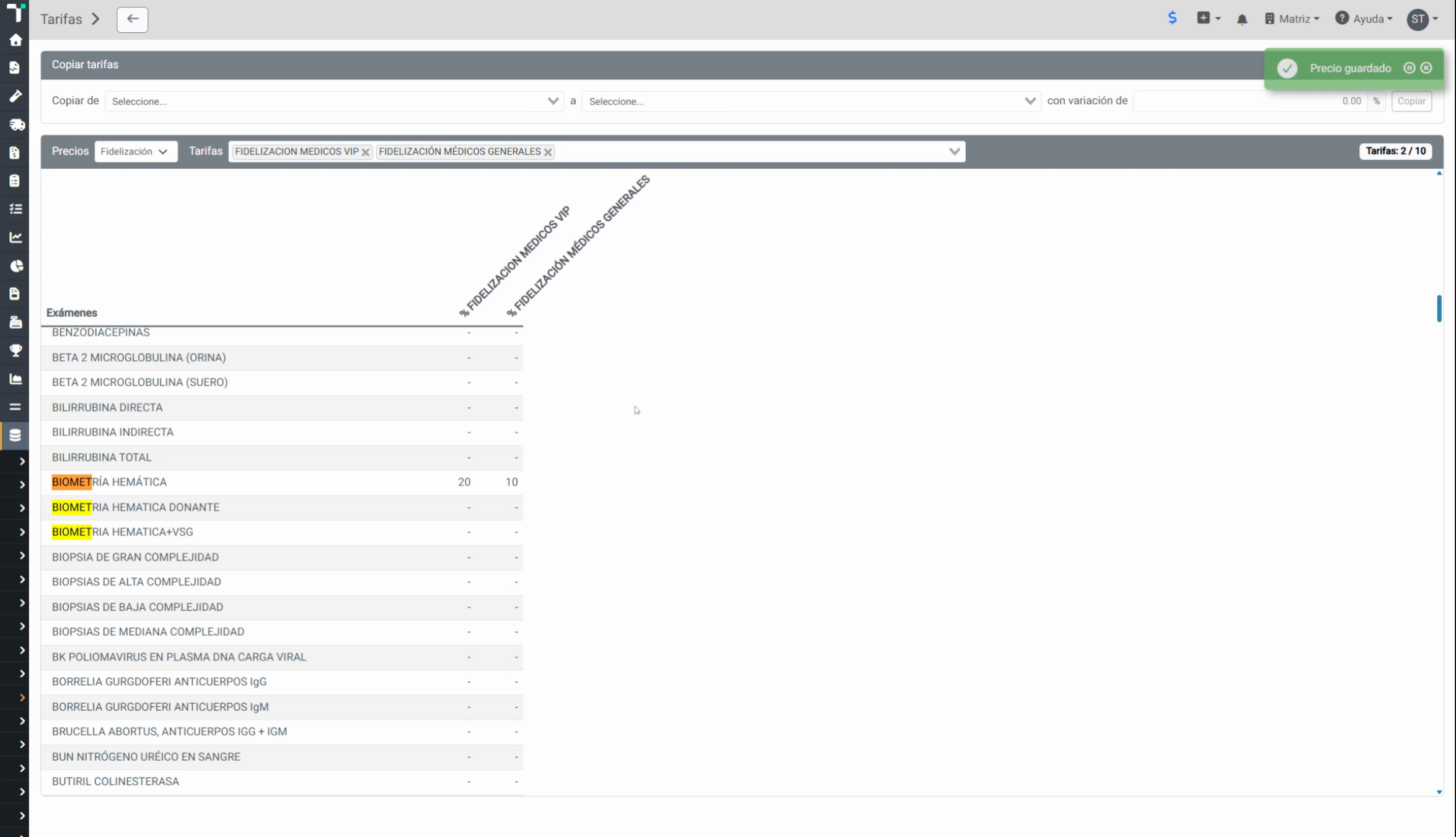Click the variation percentage input field
This screenshot has height=837, width=1456.
coord(1250,101)
